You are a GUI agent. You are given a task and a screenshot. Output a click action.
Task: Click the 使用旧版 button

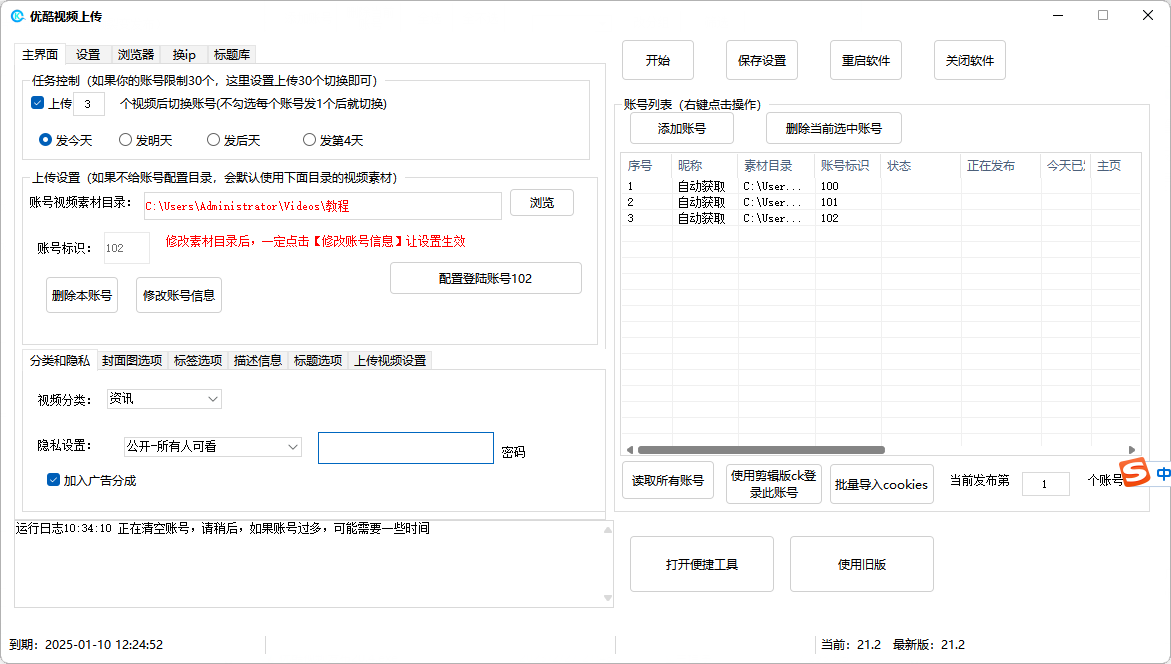coord(862,564)
